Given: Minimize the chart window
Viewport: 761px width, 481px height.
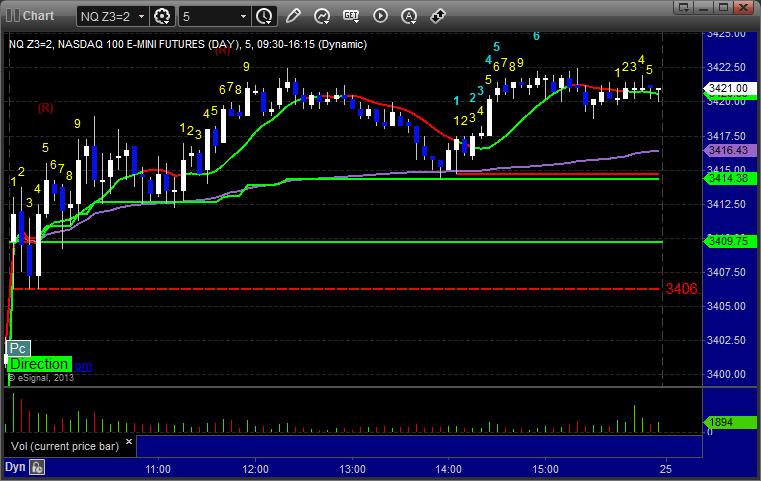Looking at the screenshot, I should point(704,7).
